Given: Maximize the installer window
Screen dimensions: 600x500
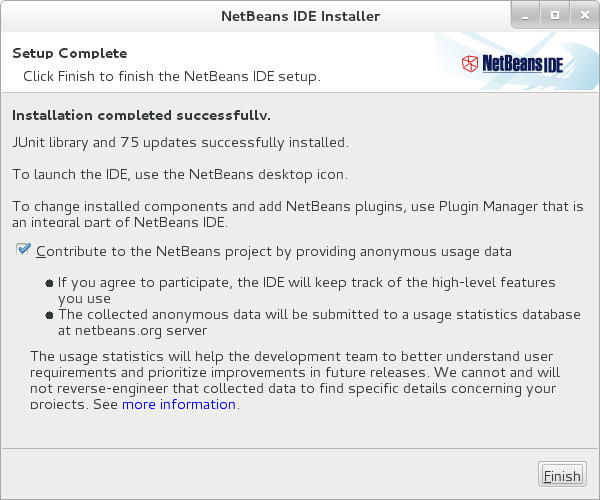Looking at the screenshot, I should pos(554,16).
